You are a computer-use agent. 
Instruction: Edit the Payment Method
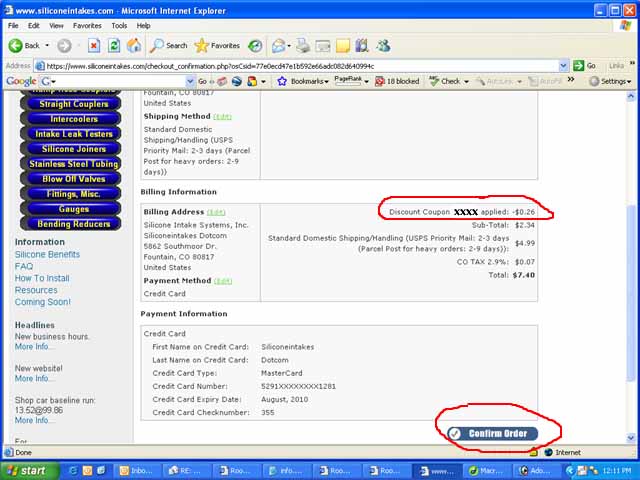coord(223,281)
